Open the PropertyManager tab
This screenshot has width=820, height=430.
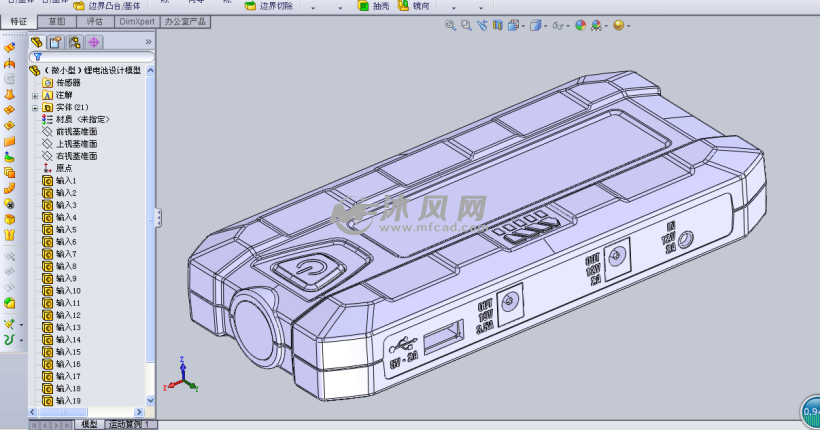55,42
